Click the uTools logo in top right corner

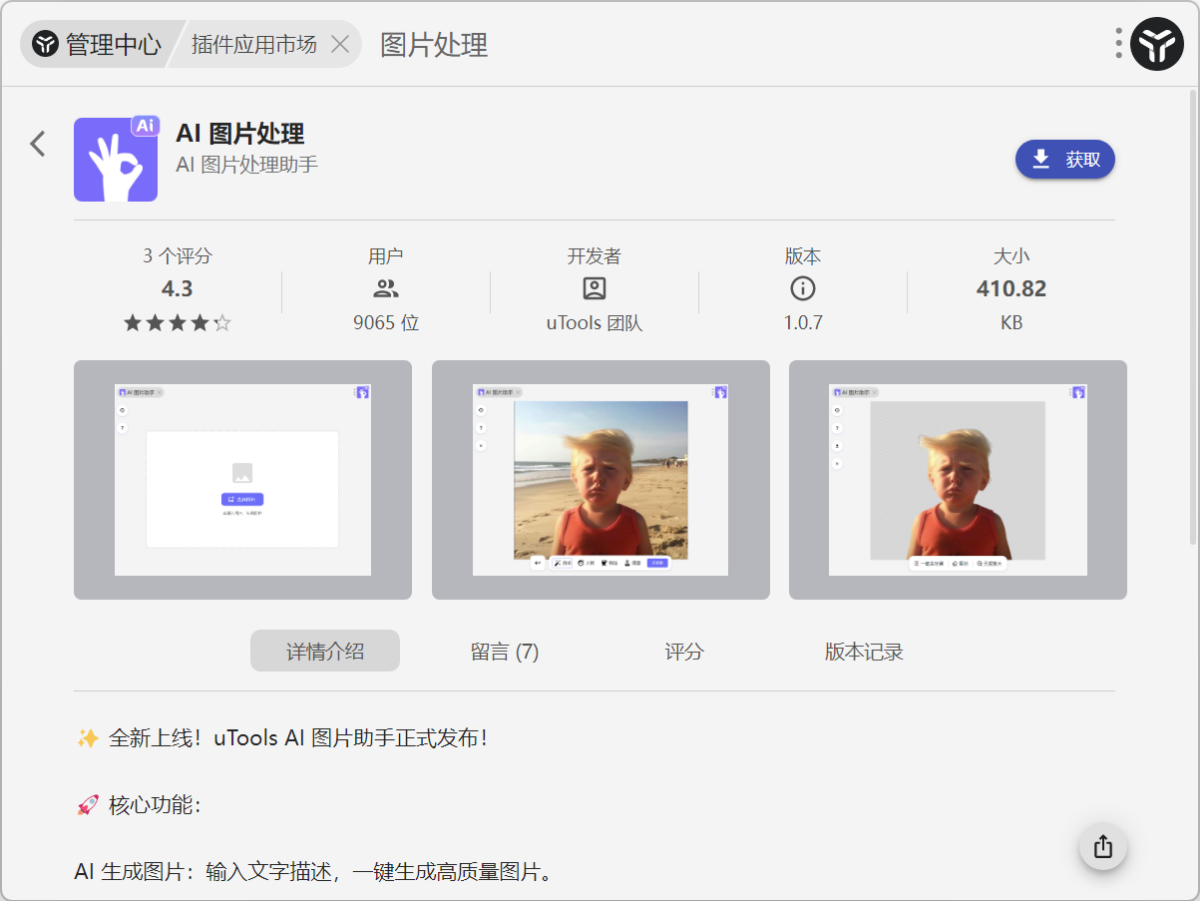1156,44
